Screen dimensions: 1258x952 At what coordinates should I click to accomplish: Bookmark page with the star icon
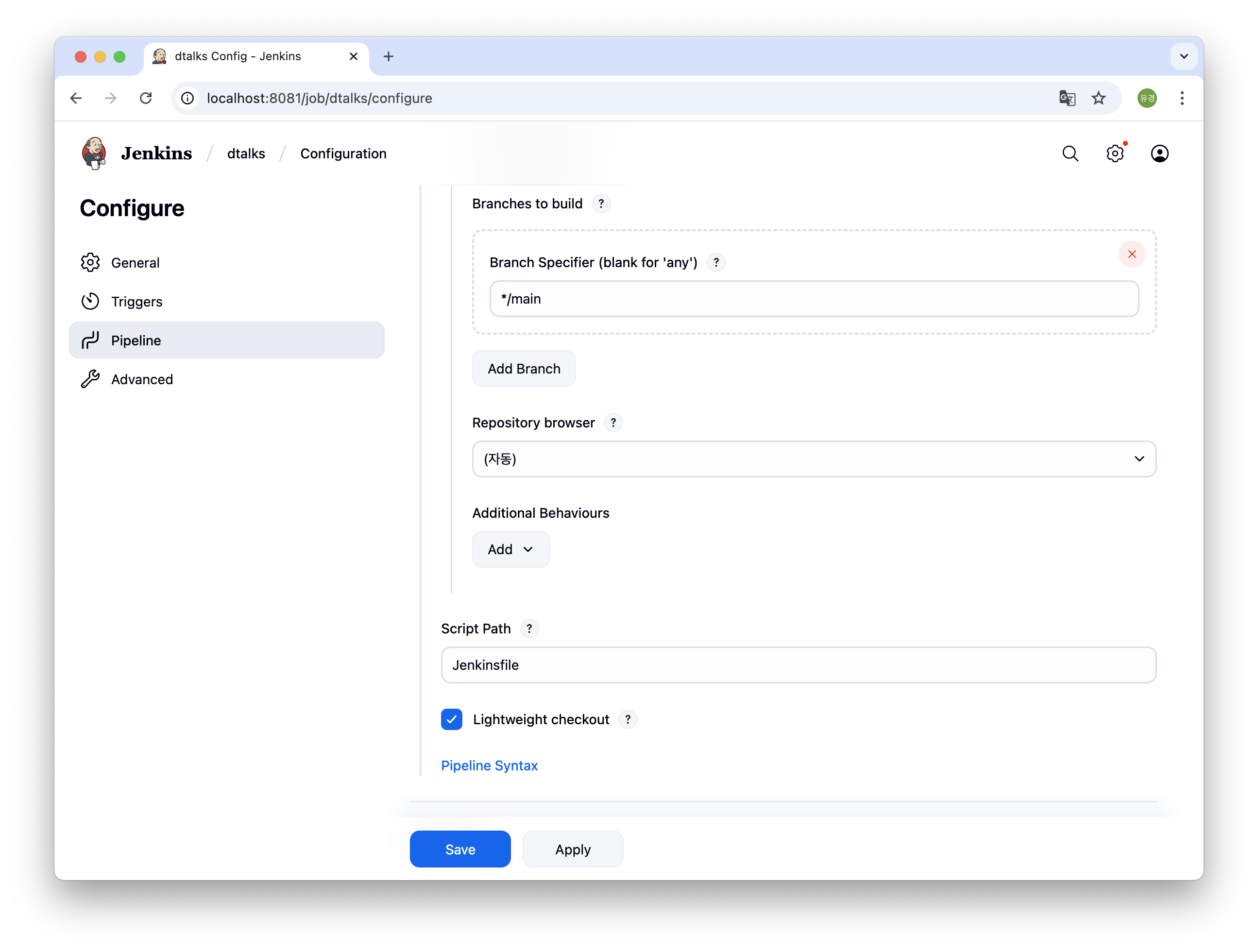click(x=1098, y=99)
